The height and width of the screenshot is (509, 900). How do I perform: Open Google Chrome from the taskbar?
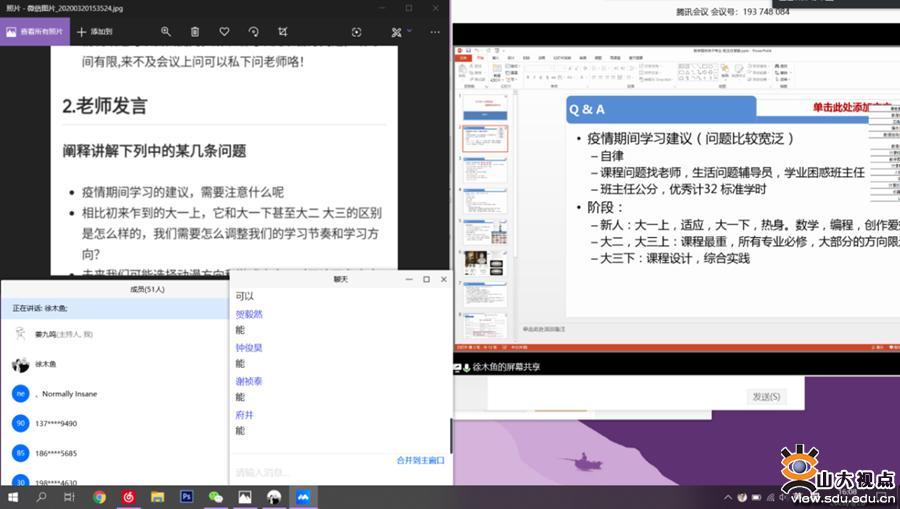coord(100,497)
